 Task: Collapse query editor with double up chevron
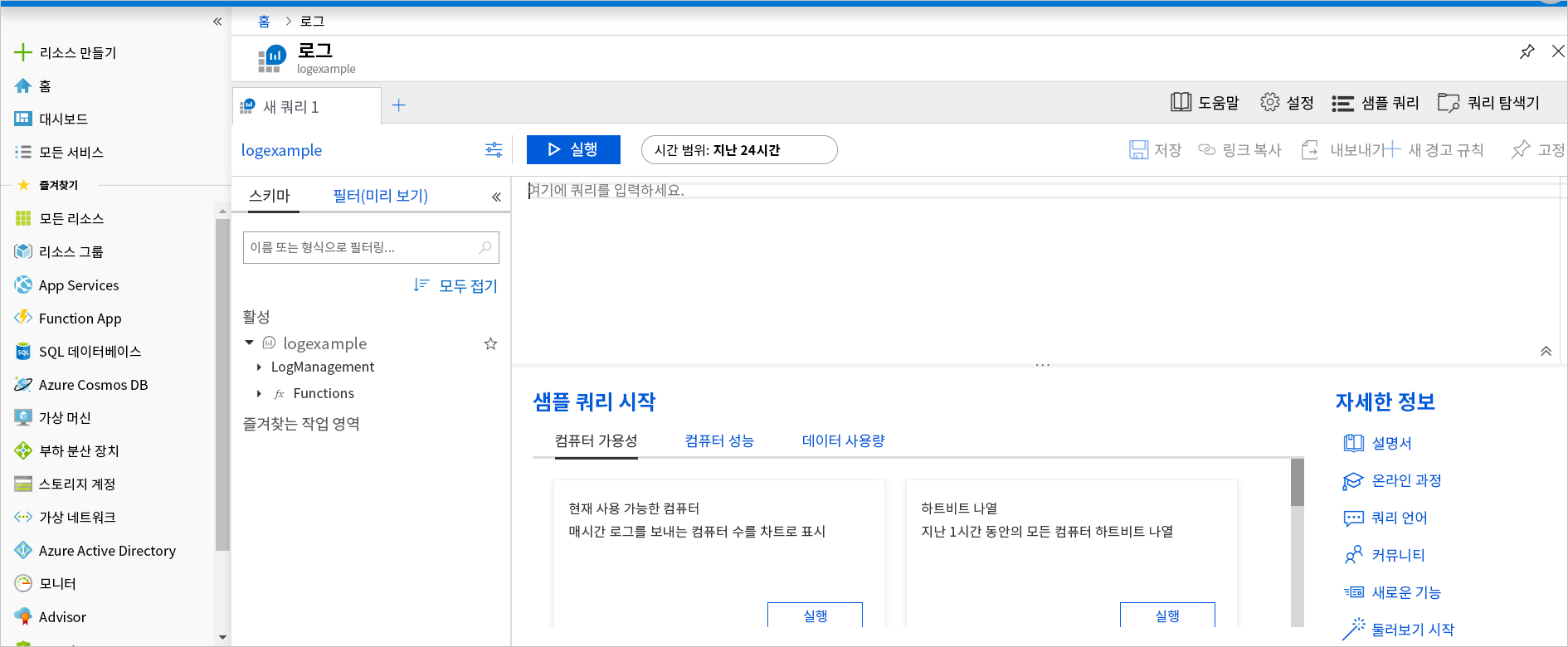click(1546, 351)
